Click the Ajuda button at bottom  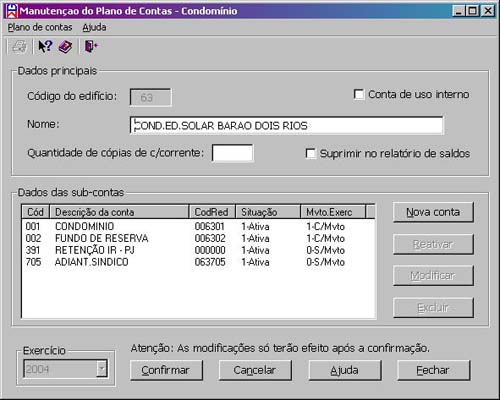345,370
